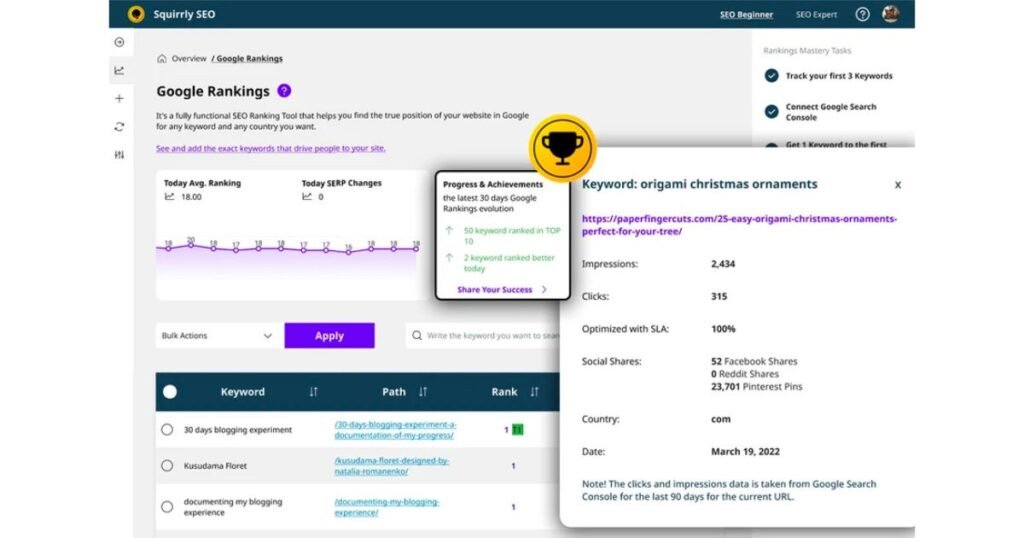
Task: Click arrow next to Share Your Success
Action: pos(544,289)
